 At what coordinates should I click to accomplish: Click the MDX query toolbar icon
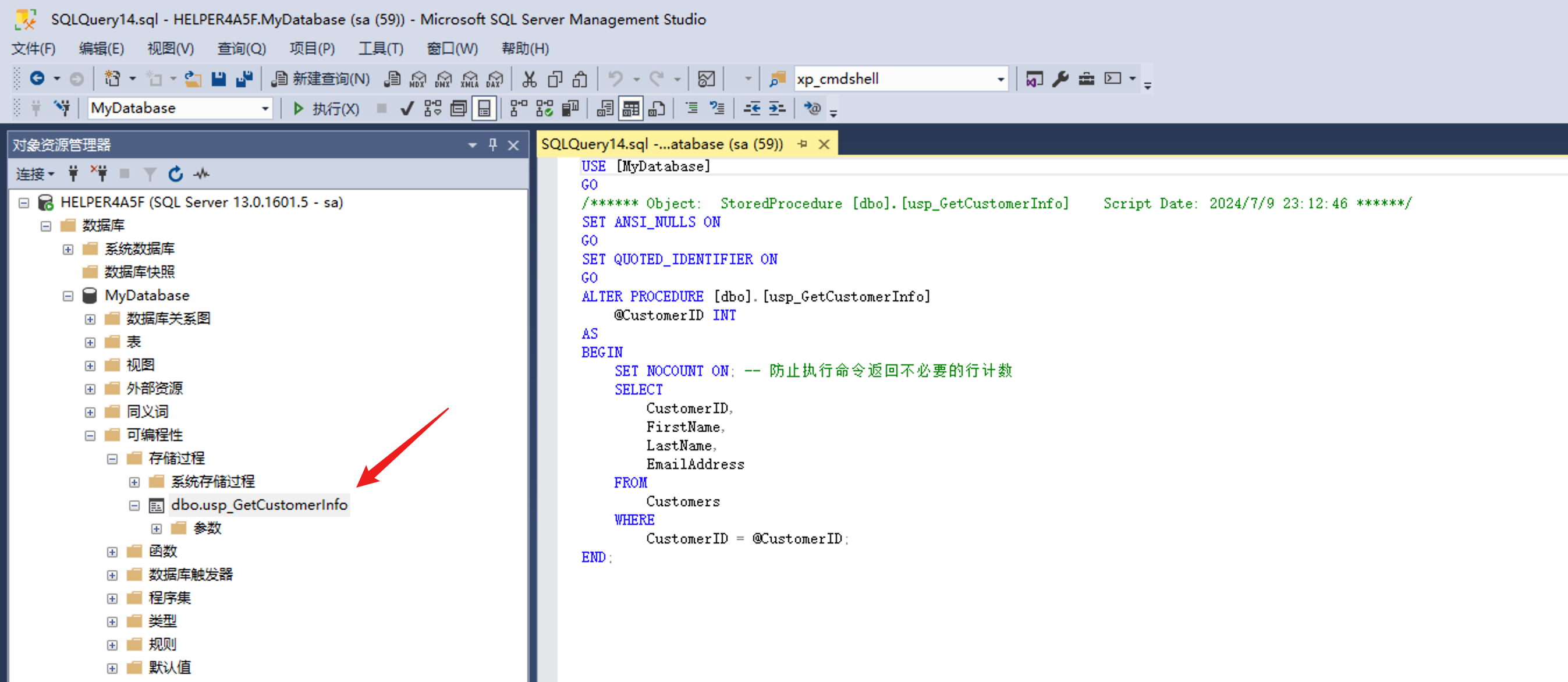click(x=417, y=79)
